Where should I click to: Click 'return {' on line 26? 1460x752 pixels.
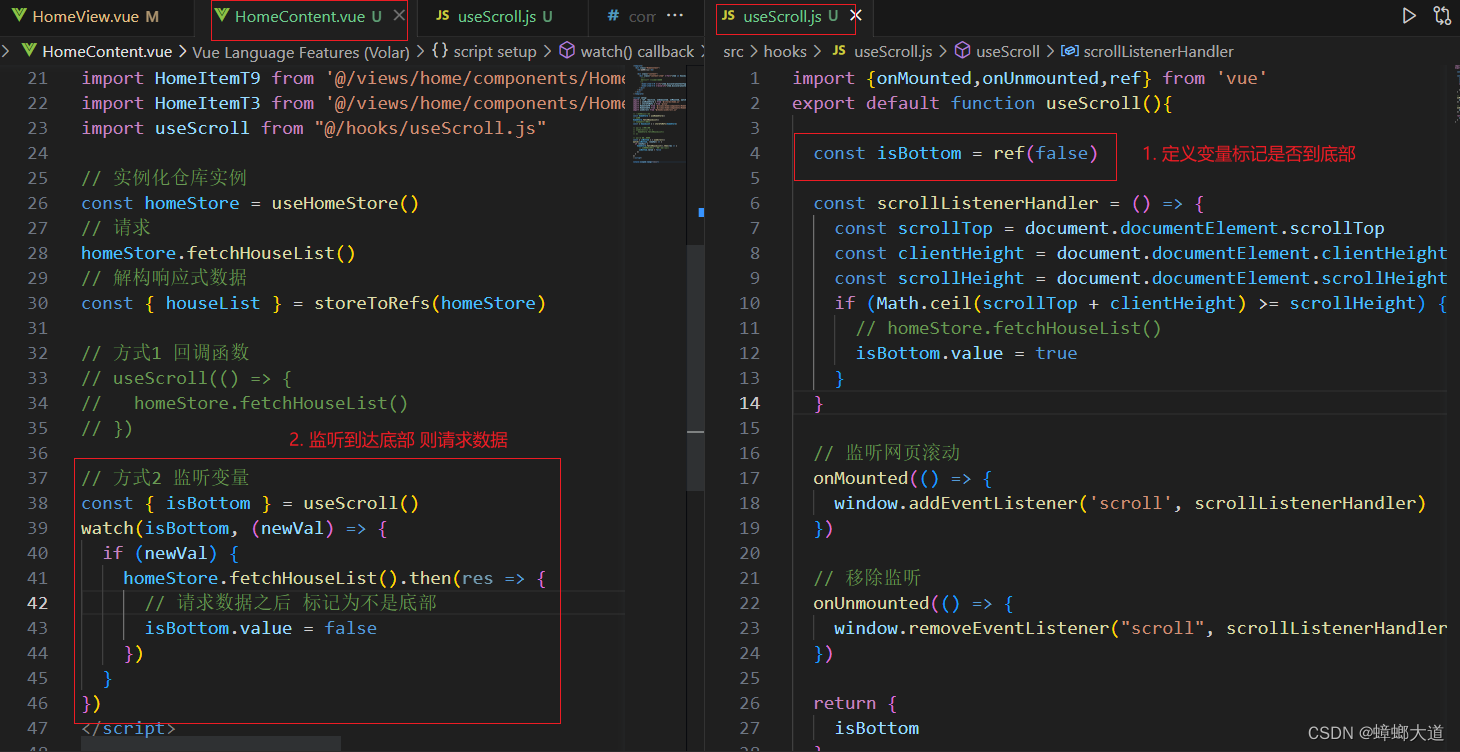855,703
